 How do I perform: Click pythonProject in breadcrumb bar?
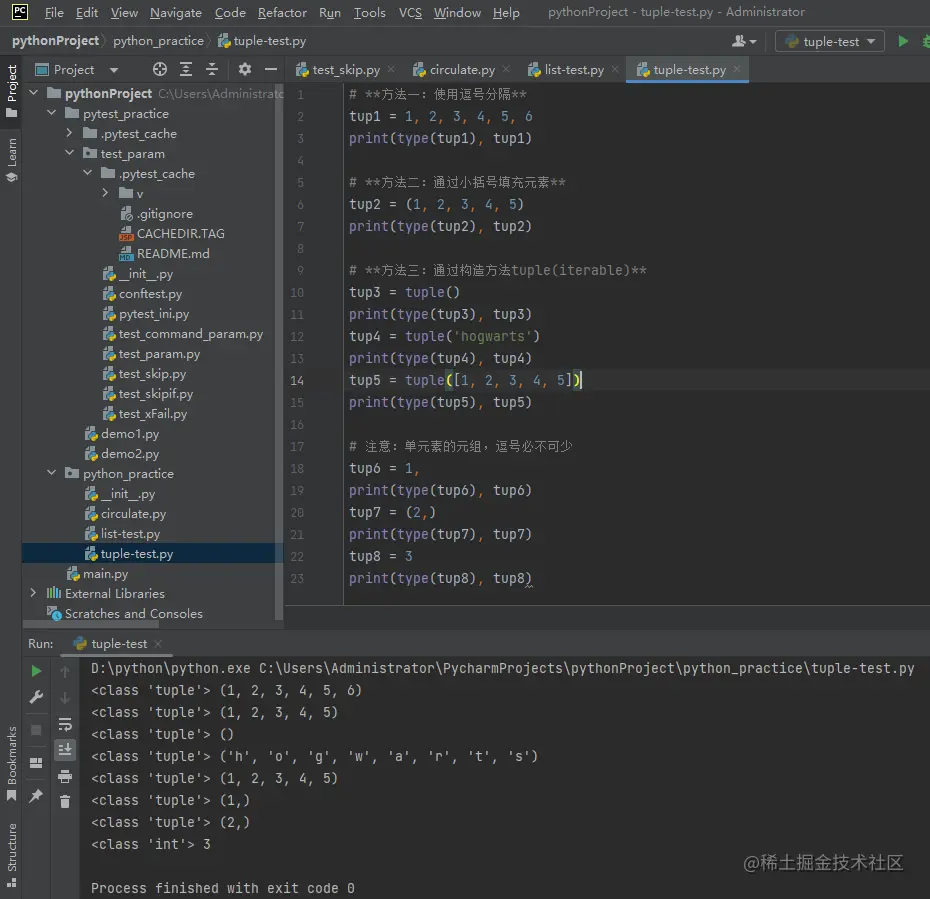click(x=55, y=41)
